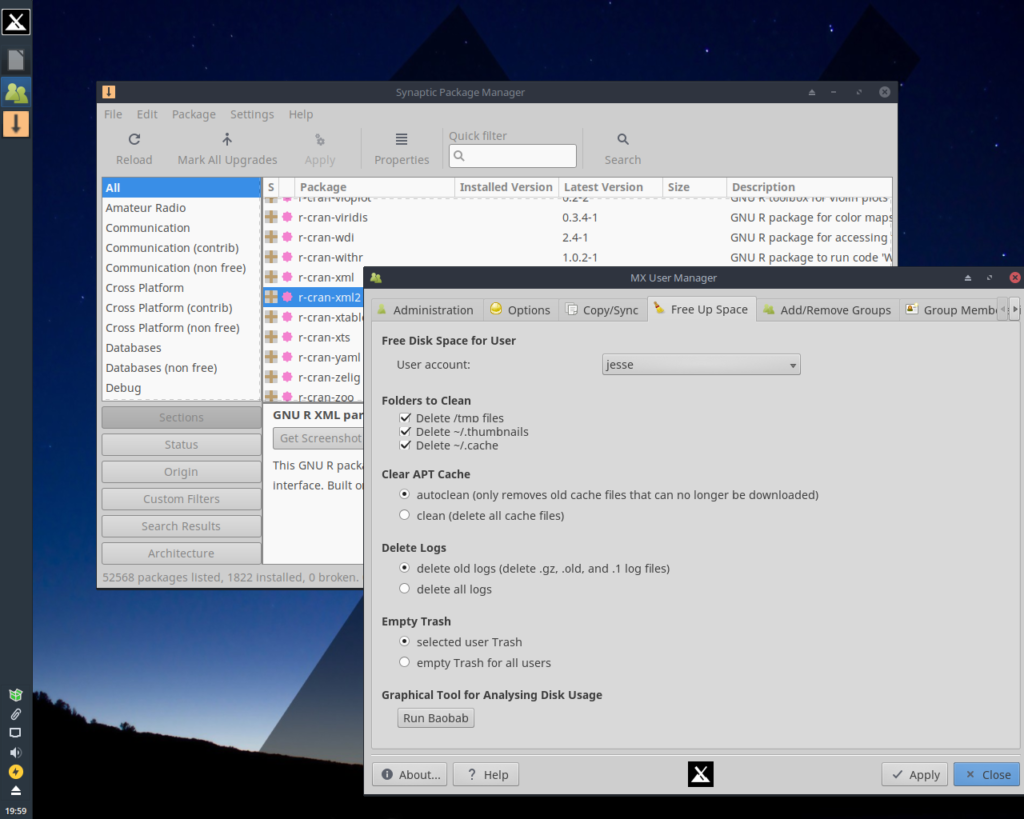The height and width of the screenshot is (819, 1024).
Task: Click status box for r-cran-wdi package
Action: click(271, 237)
